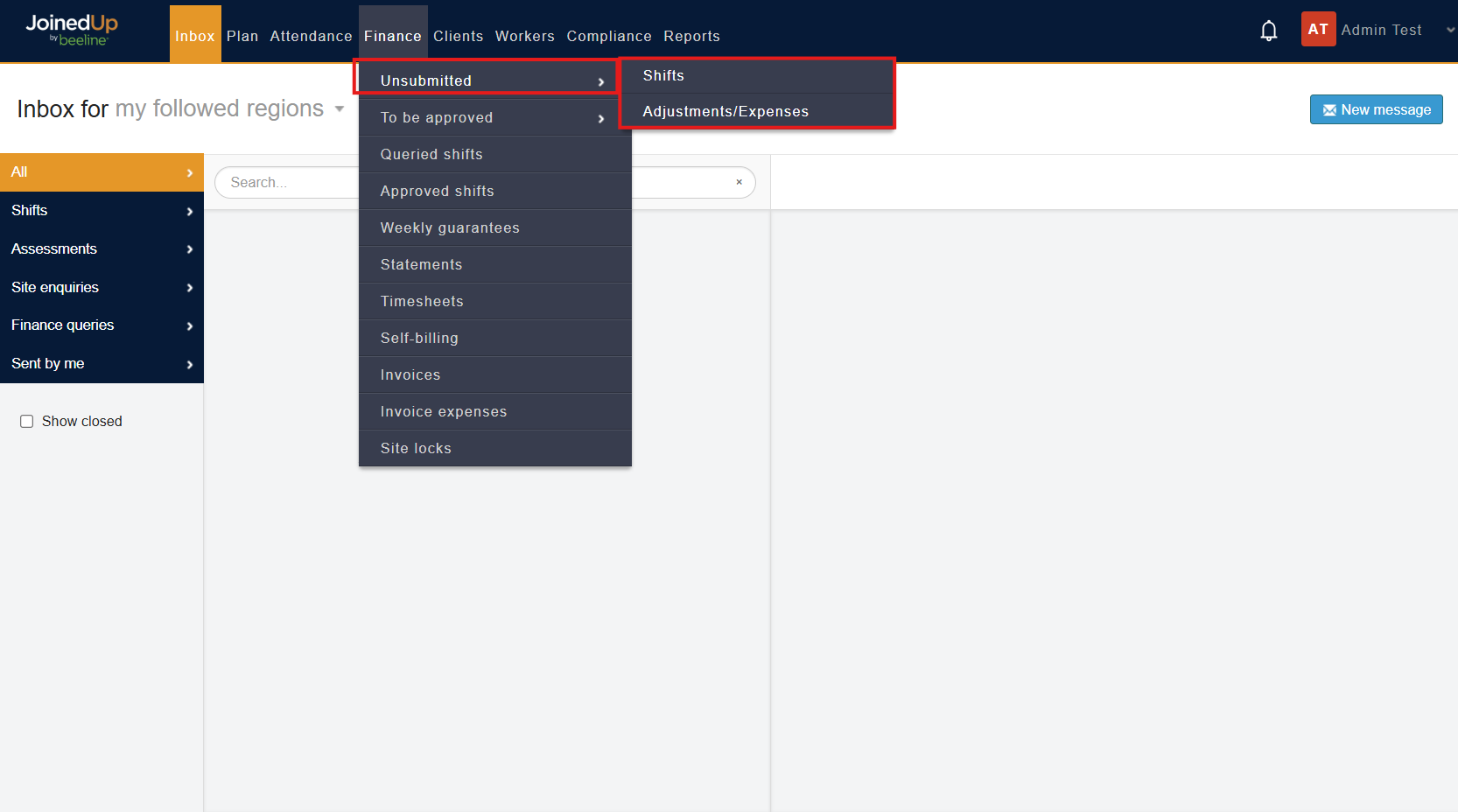Select the Shifts sidebar category
Viewport: 1458px width, 812px height.
pyautogui.click(x=102, y=211)
